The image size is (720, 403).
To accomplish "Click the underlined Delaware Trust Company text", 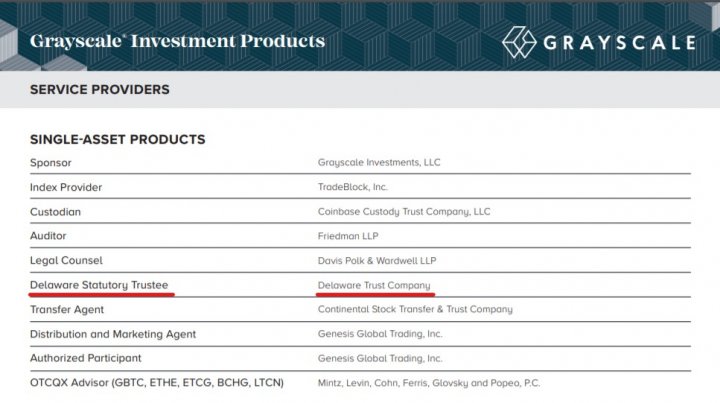I will click(x=375, y=285).
